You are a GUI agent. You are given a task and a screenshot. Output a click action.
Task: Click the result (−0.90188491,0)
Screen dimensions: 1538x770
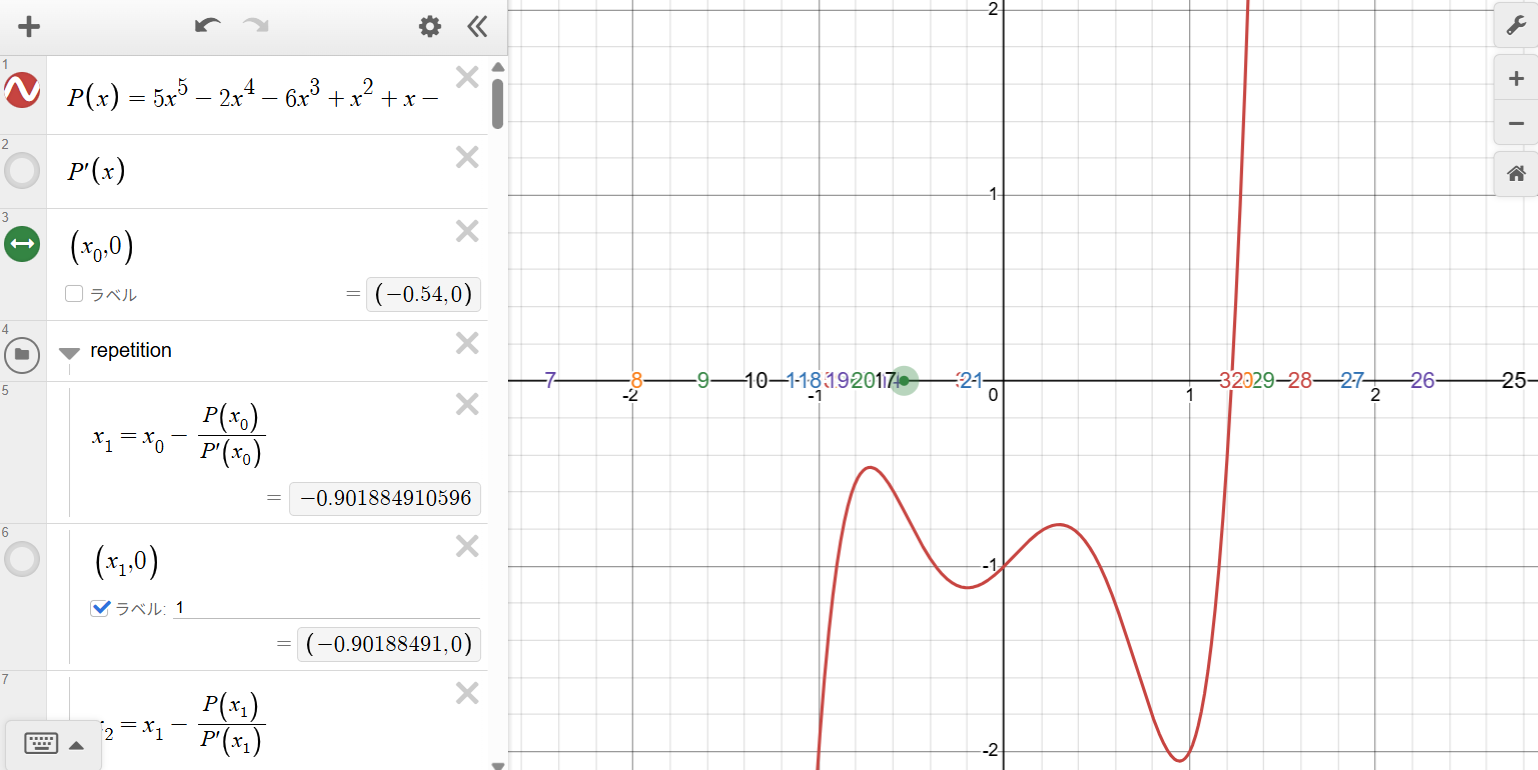(389, 644)
